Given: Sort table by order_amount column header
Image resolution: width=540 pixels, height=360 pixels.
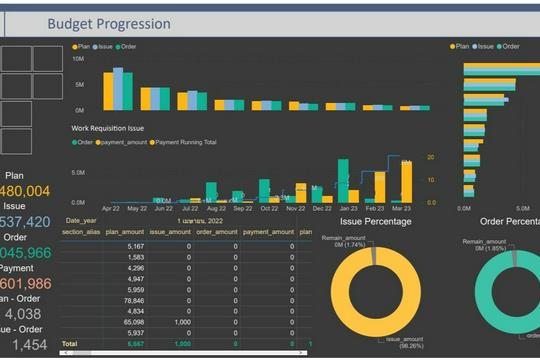Looking at the screenshot, I should click(217, 232).
